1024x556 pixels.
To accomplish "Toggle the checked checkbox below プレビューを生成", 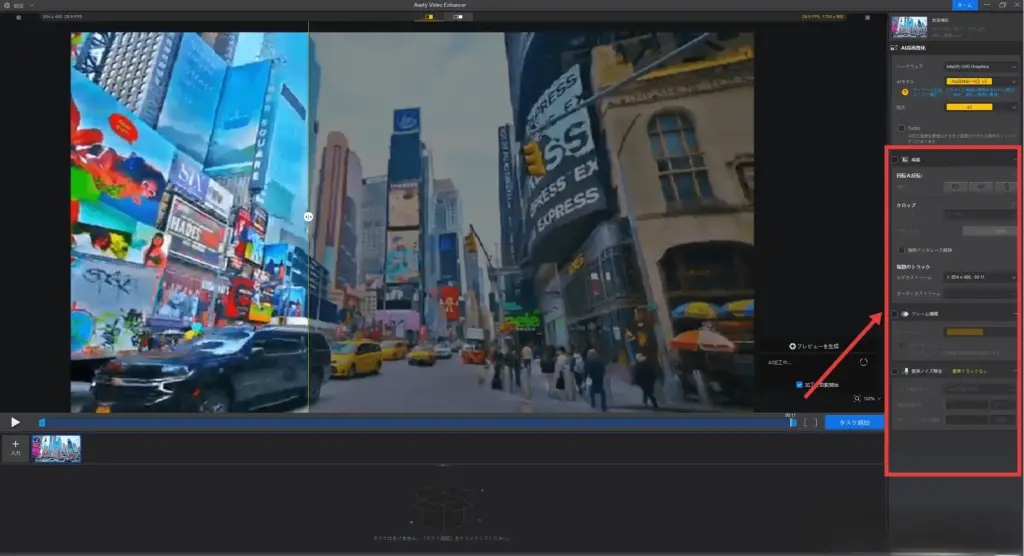I will [799, 385].
